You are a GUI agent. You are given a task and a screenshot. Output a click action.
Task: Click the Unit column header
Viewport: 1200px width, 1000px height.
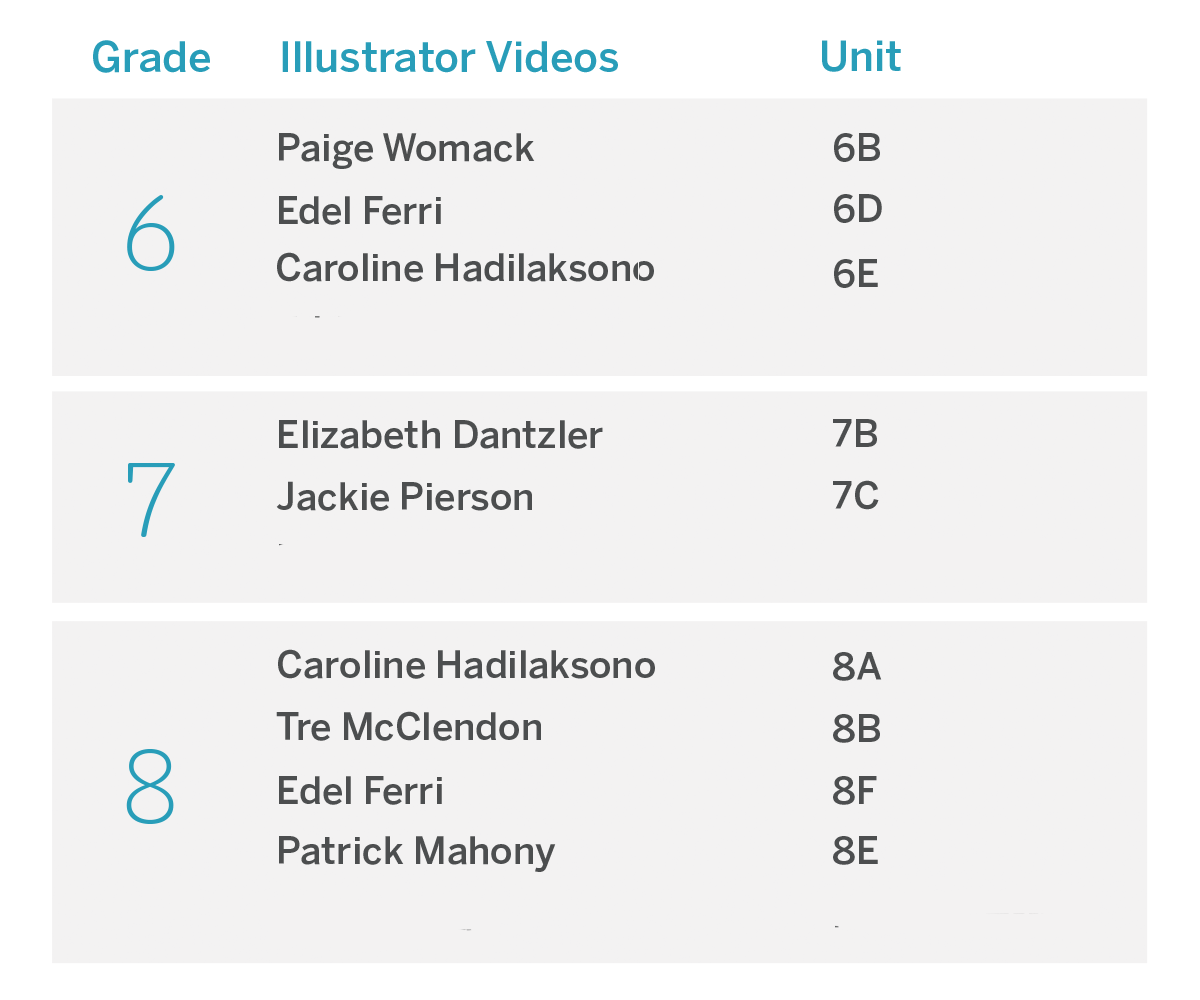pos(860,57)
